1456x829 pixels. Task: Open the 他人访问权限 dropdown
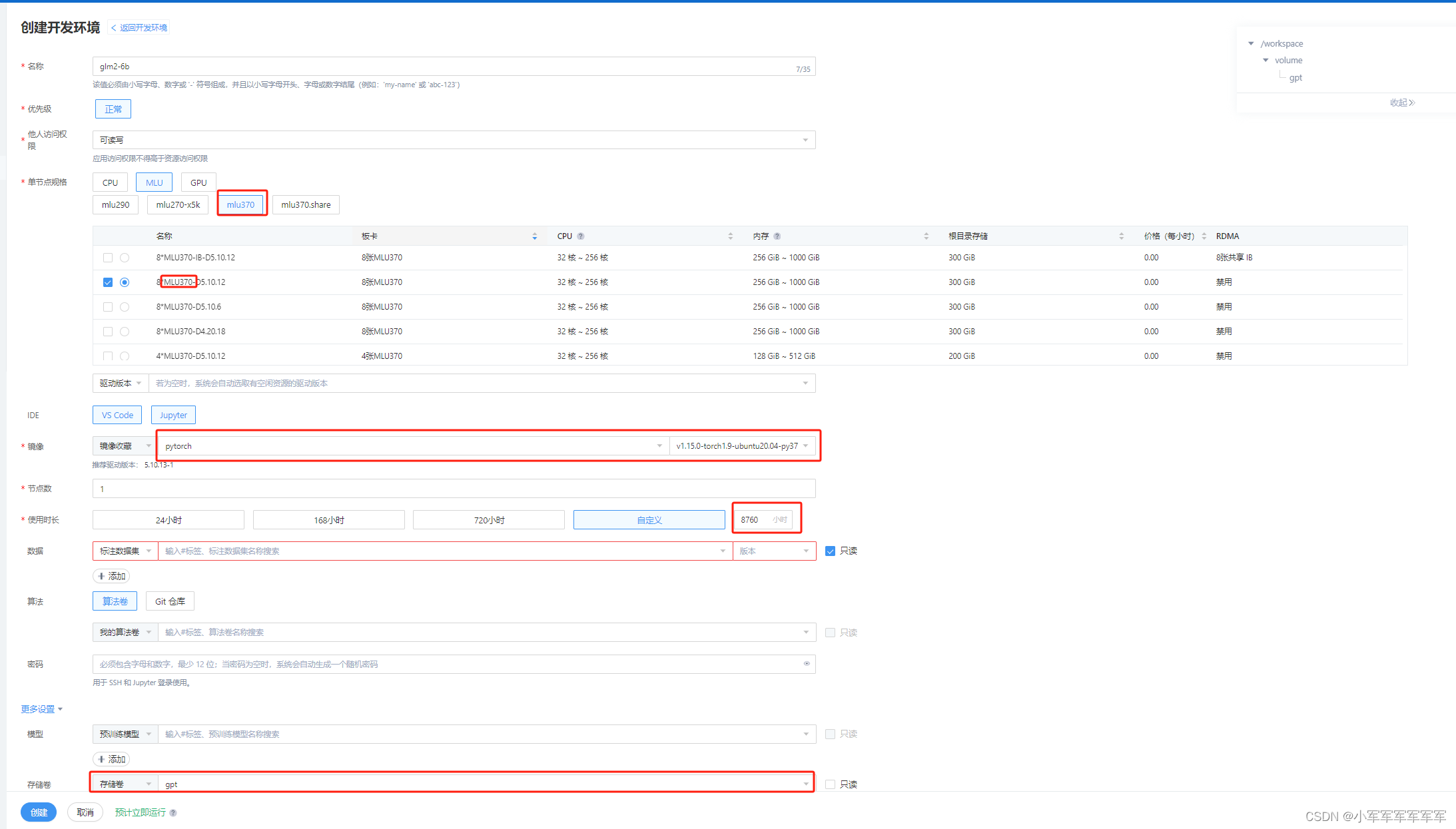click(x=454, y=140)
